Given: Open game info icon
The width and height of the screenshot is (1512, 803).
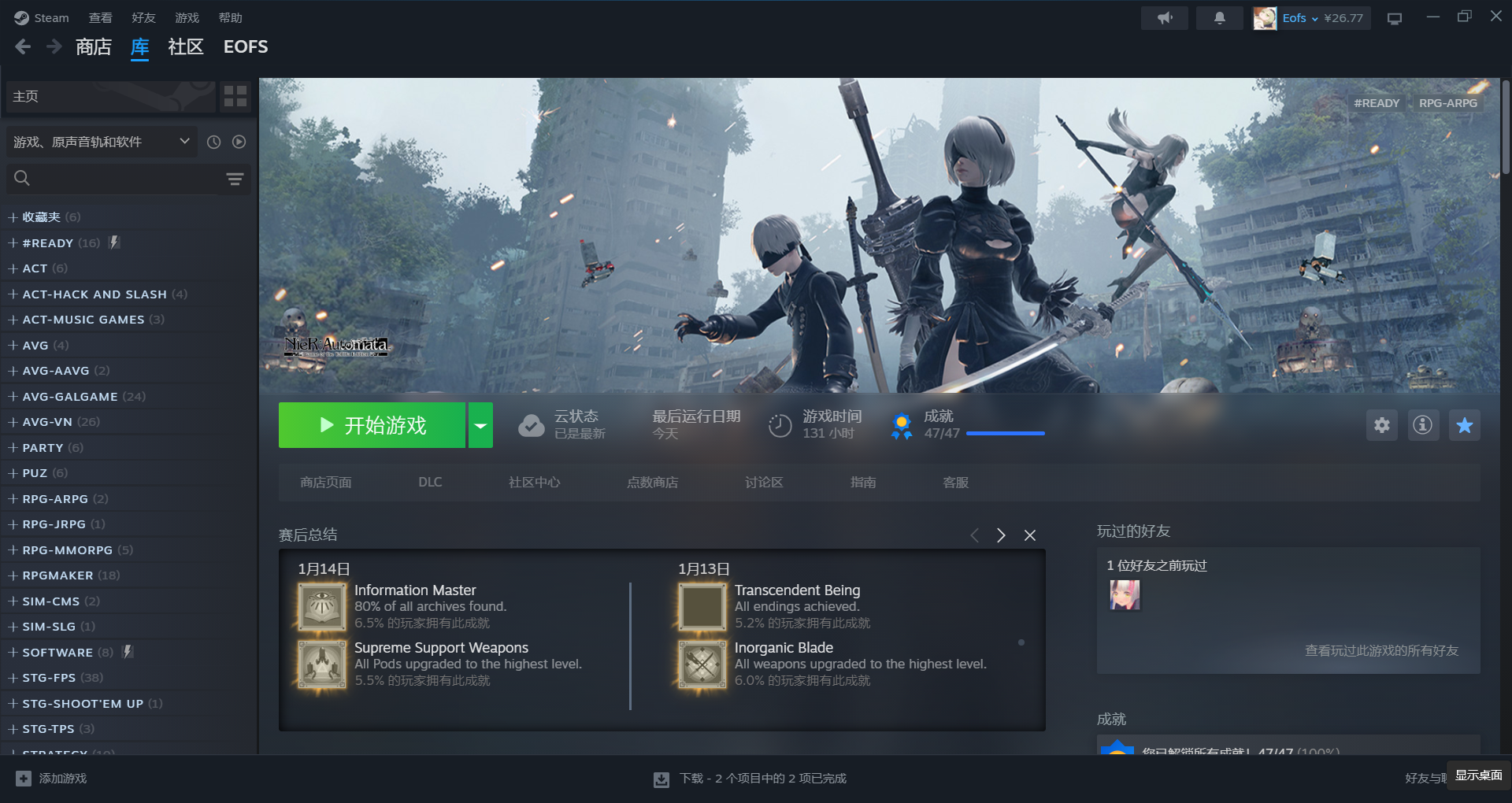Looking at the screenshot, I should click(1423, 425).
